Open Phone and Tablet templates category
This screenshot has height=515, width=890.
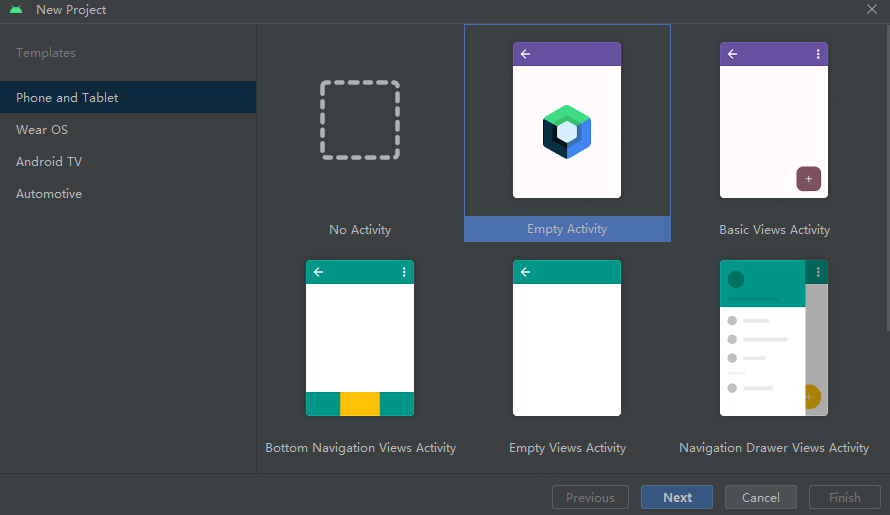click(128, 97)
